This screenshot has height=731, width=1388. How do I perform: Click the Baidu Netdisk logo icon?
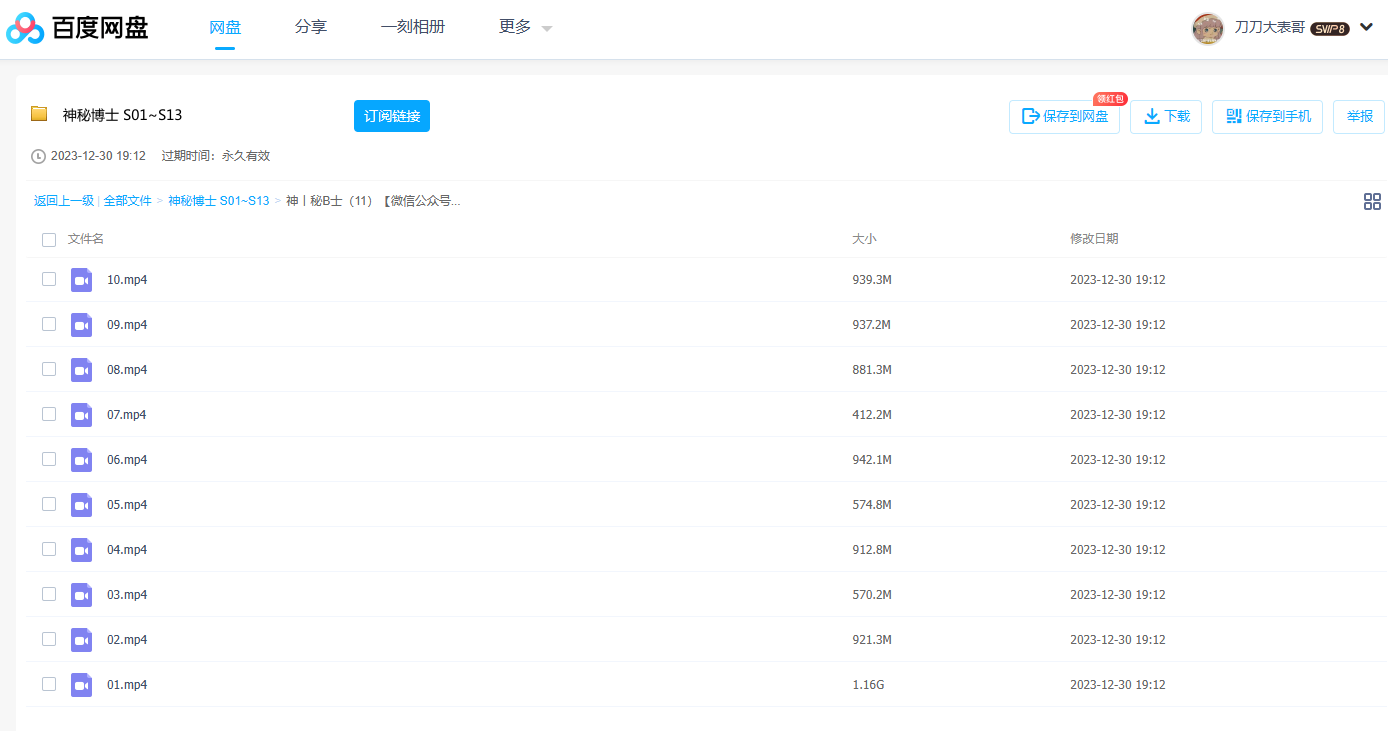[26, 28]
